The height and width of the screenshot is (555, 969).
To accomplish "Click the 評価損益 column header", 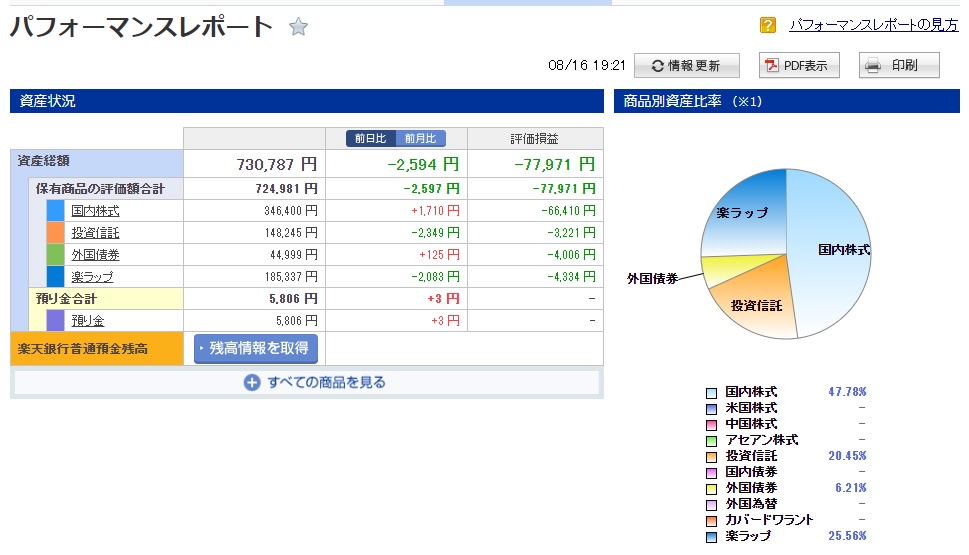I will (535, 139).
